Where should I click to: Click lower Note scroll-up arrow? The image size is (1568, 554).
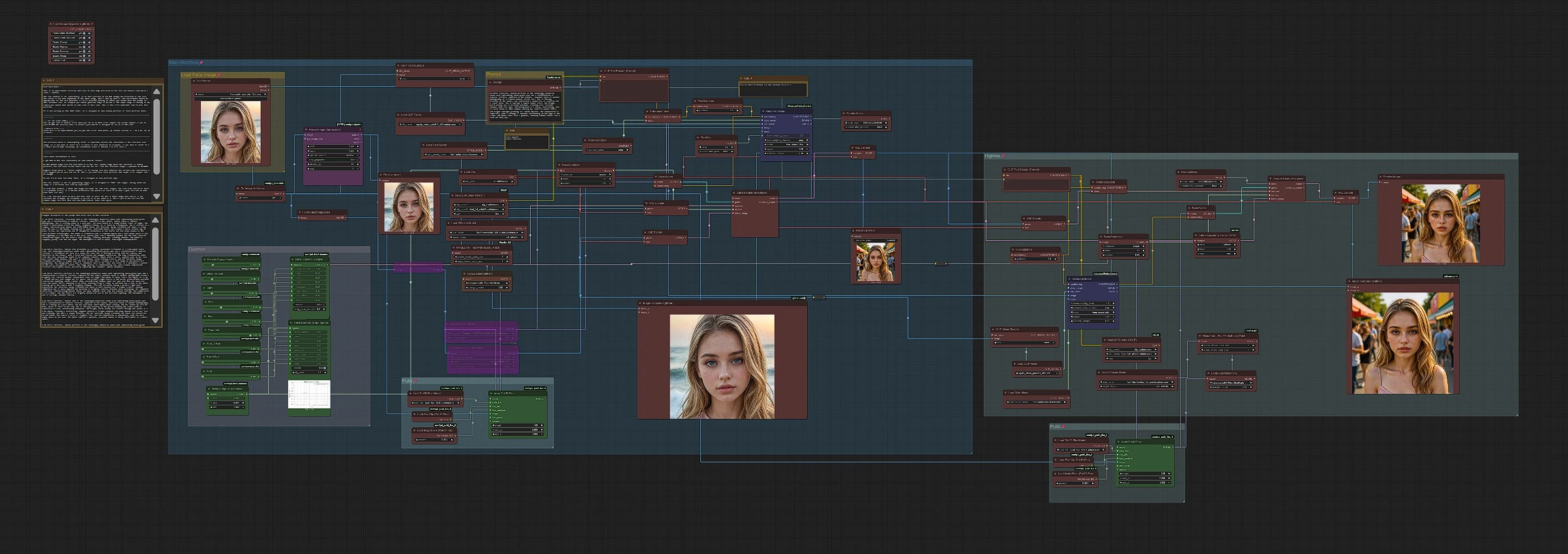155,221
